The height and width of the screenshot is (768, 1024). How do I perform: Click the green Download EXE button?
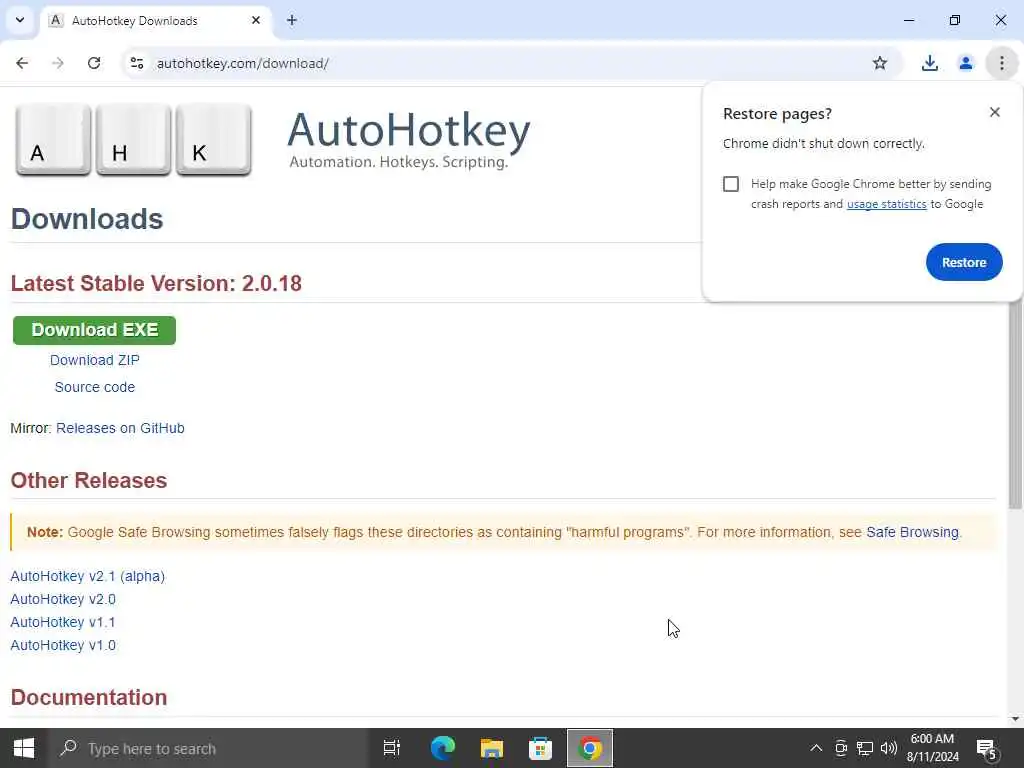coord(95,330)
